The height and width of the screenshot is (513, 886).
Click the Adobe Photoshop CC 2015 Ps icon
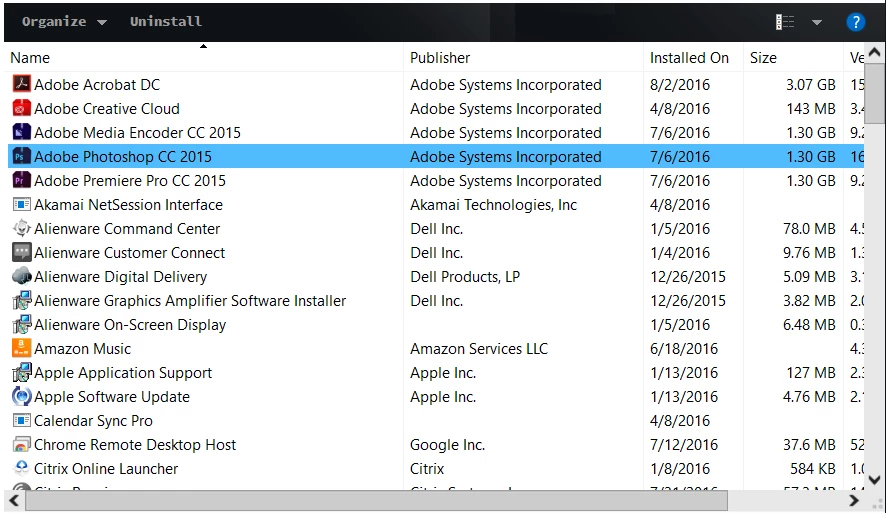(21, 156)
